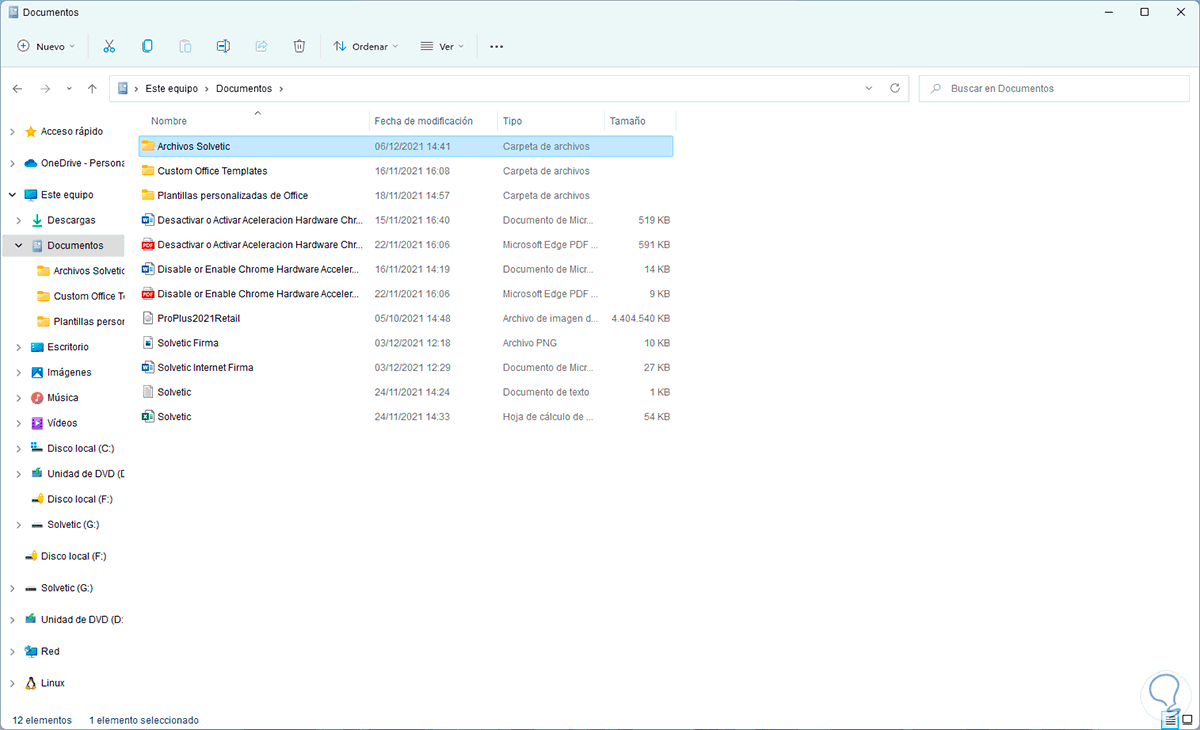This screenshot has height=730, width=1200.
Task: Click Documentos in address breadcrumb
Action: click(x=244, y=88)
